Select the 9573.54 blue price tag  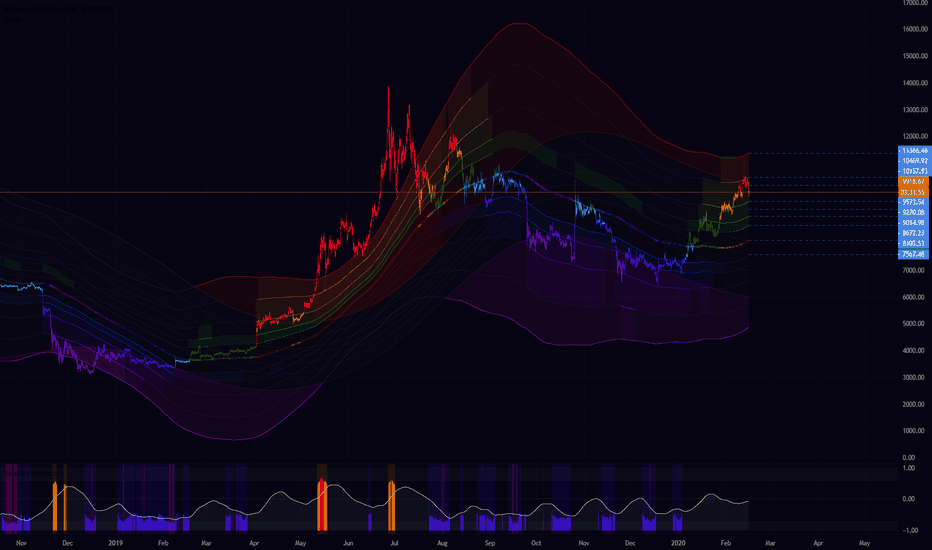(914, 202)
